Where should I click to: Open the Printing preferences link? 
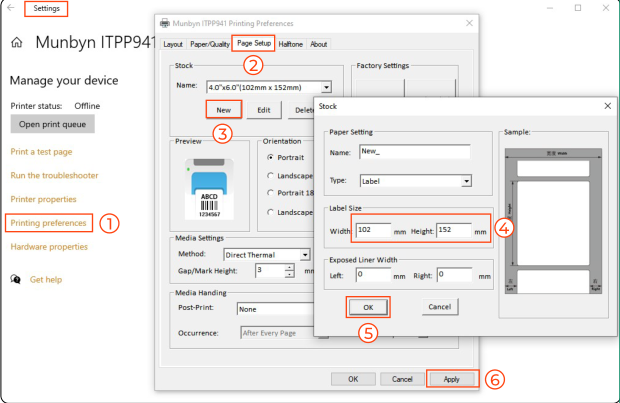[48, 223]
